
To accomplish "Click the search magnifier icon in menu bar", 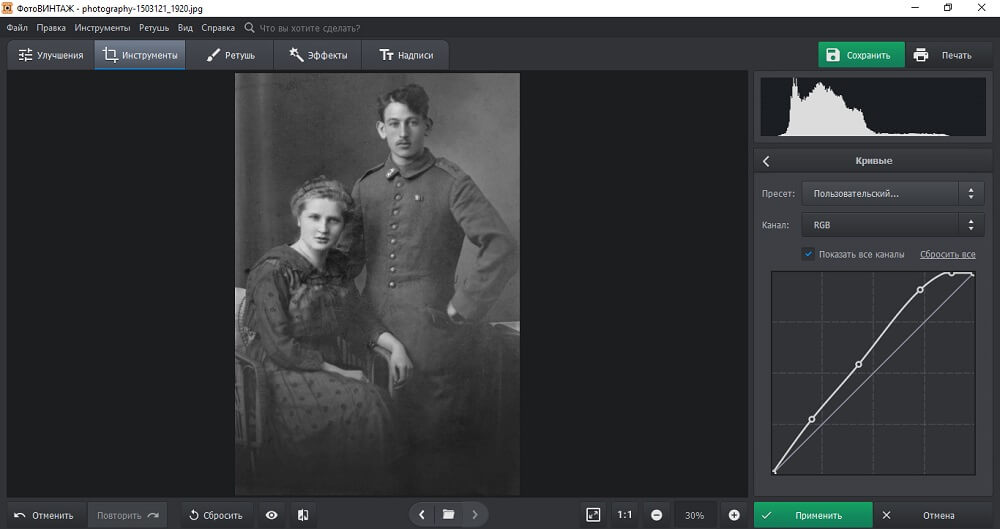I will [249, 28].
